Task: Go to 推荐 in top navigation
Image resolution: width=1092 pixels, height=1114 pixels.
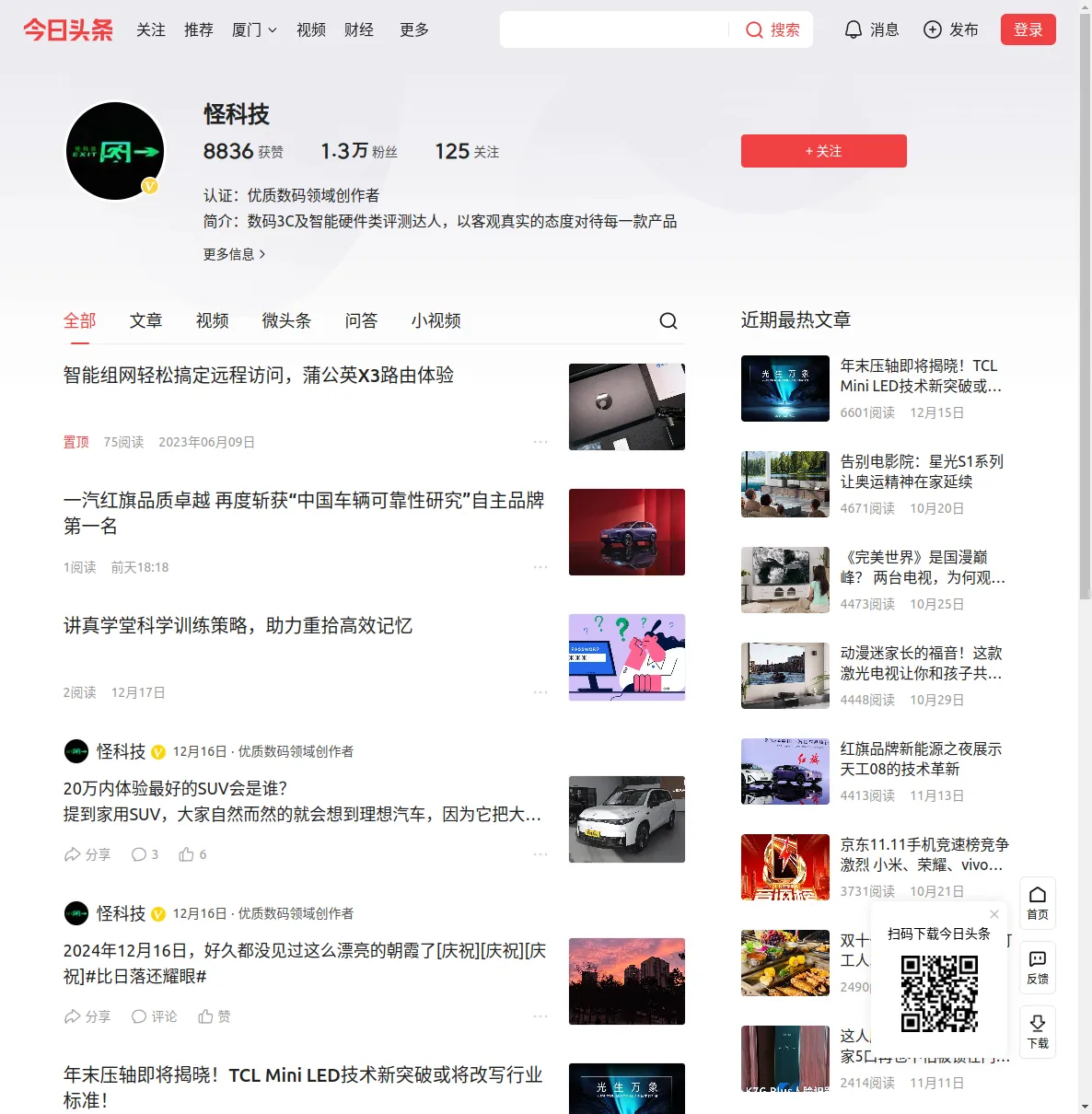Action: click(199, 29)
